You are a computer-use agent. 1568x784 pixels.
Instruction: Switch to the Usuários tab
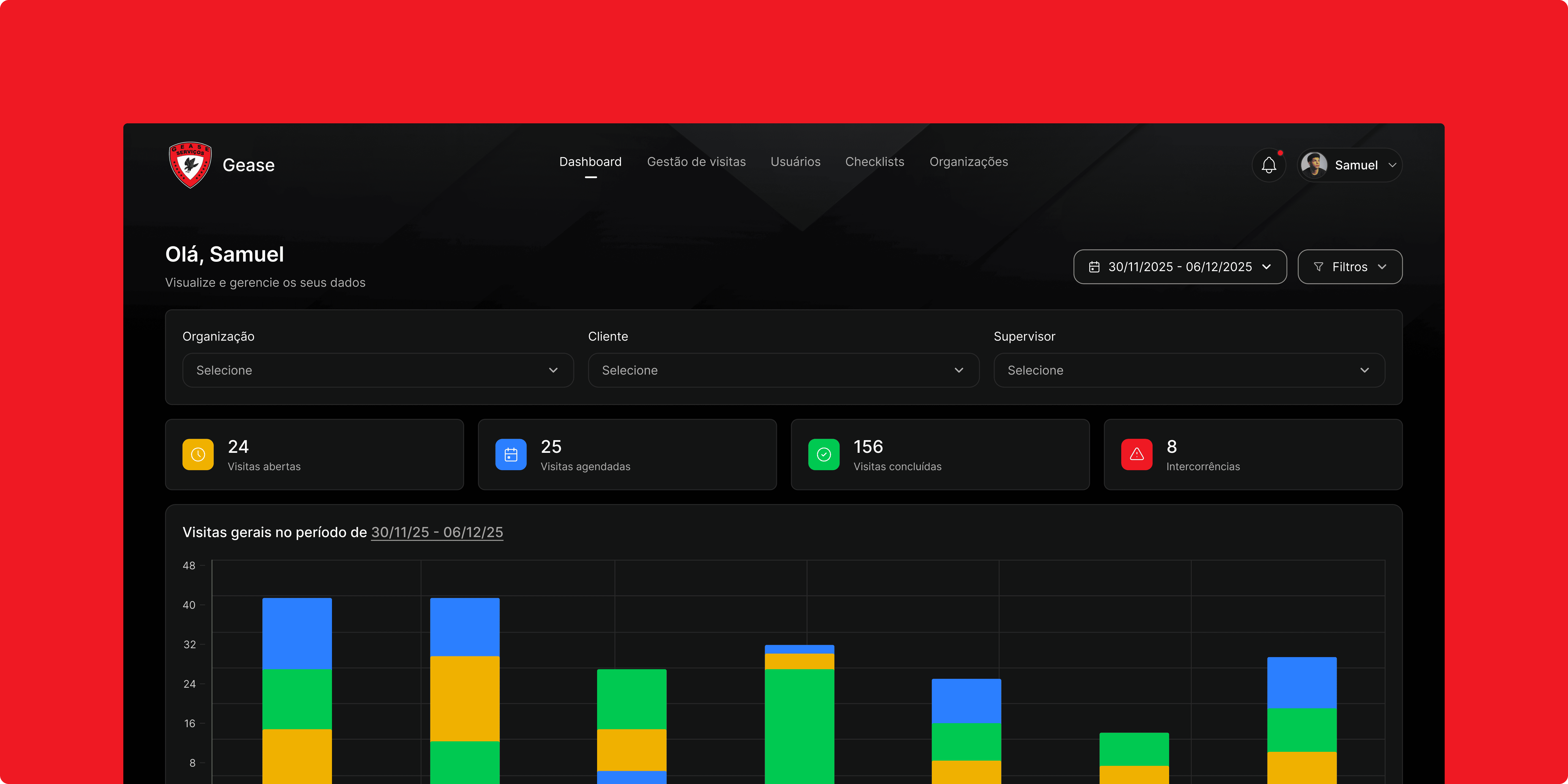click(x=796, y=162)
